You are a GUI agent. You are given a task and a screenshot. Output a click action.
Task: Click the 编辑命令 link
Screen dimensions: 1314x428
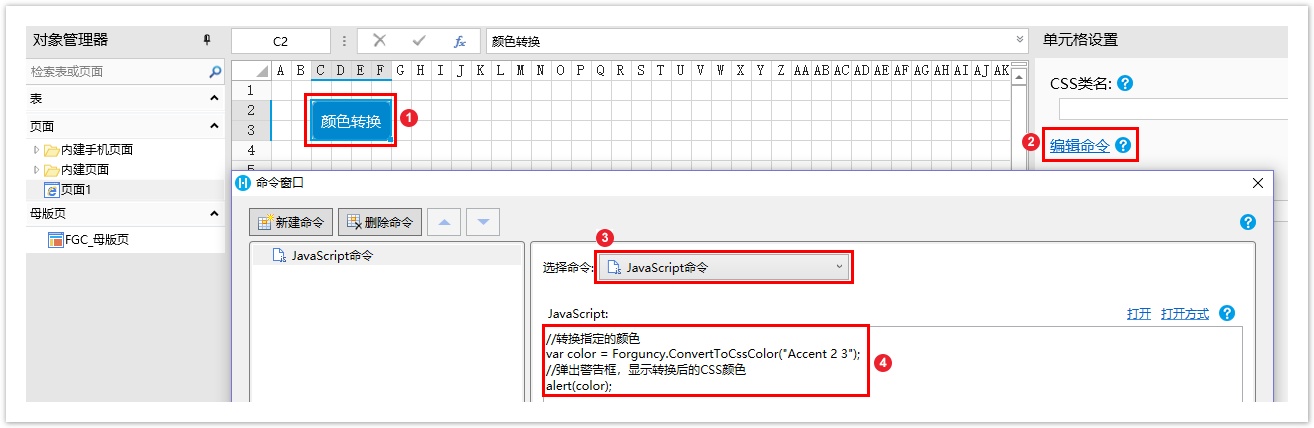point(1079,145)
